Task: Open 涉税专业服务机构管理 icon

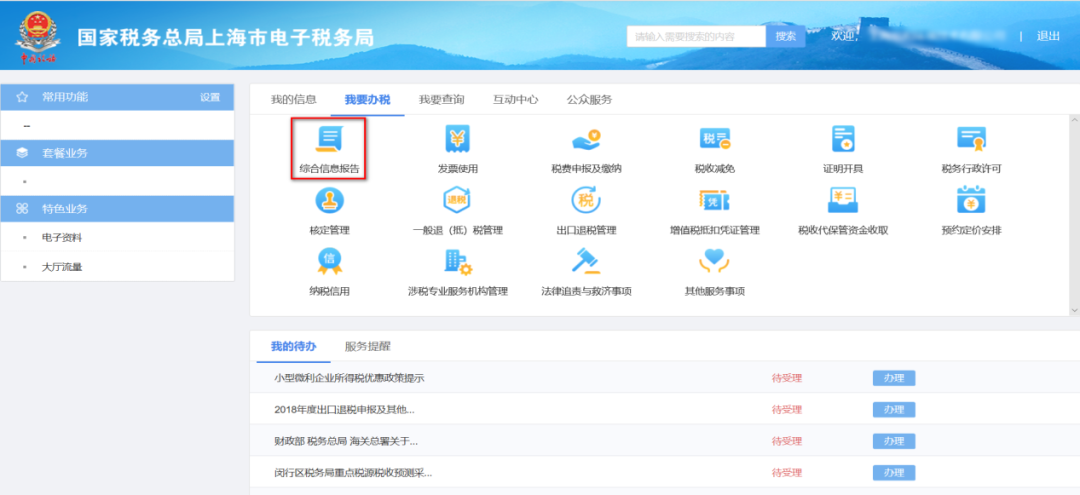Action: [457, 261]
